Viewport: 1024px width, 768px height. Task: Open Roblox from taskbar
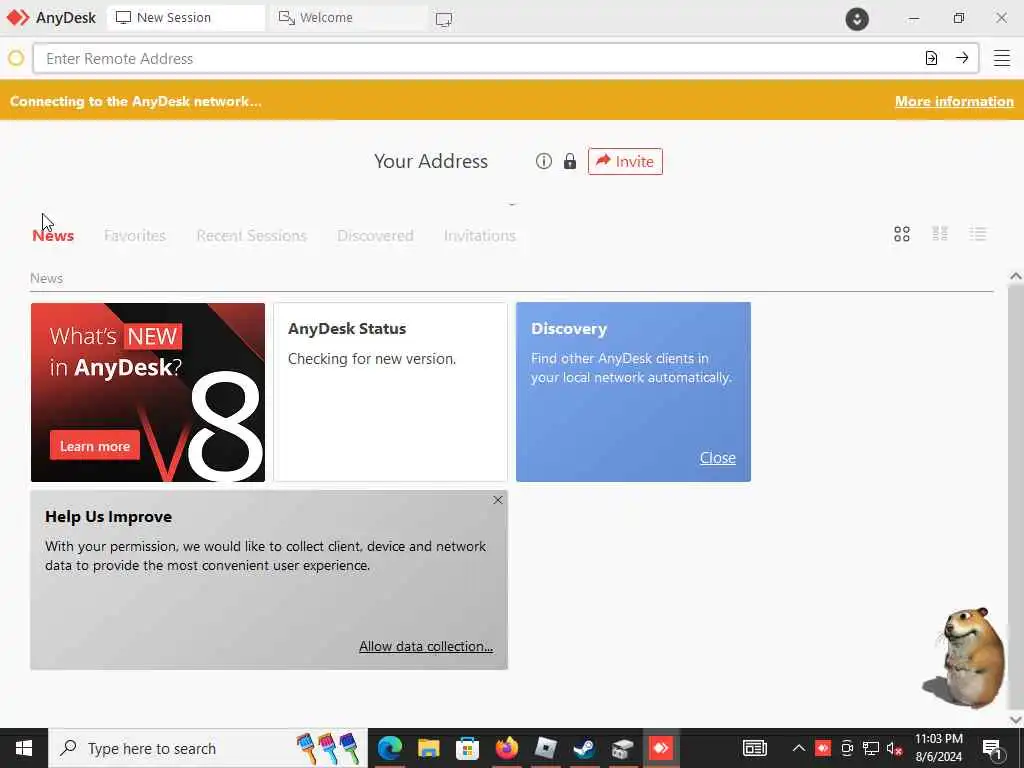[545, 748]
